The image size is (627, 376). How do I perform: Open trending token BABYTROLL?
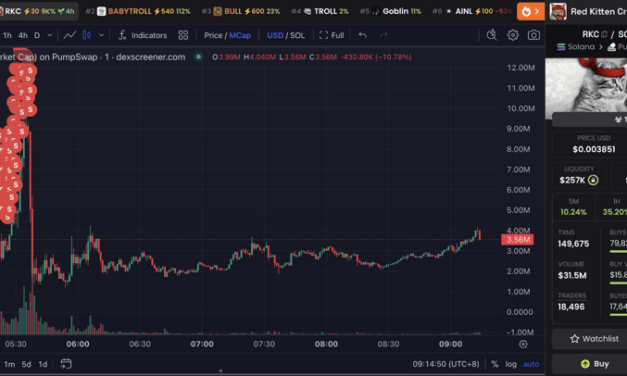click(x=138, y=11)
